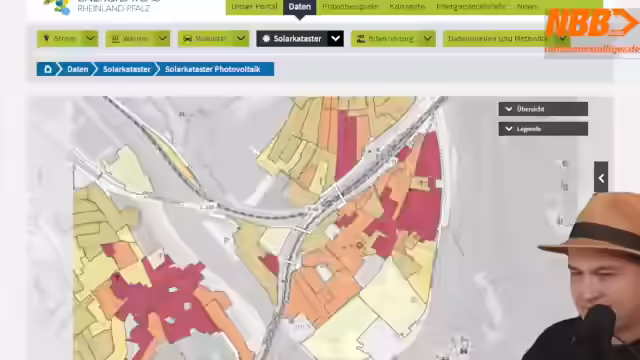Screen dimensions: 640x360
Task: Click the Daten breadcrumb link
Action: 78,69
